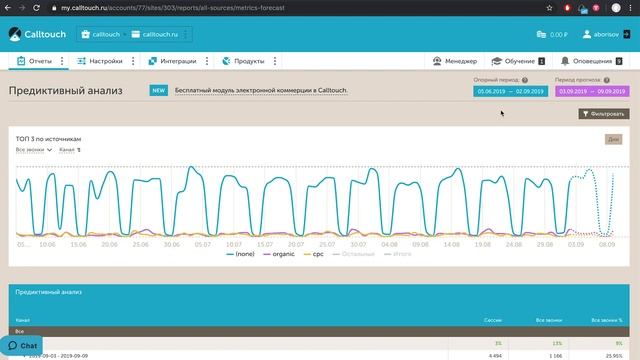
Task: Toggle the (none) series in legend
Action: click(240, 254)
